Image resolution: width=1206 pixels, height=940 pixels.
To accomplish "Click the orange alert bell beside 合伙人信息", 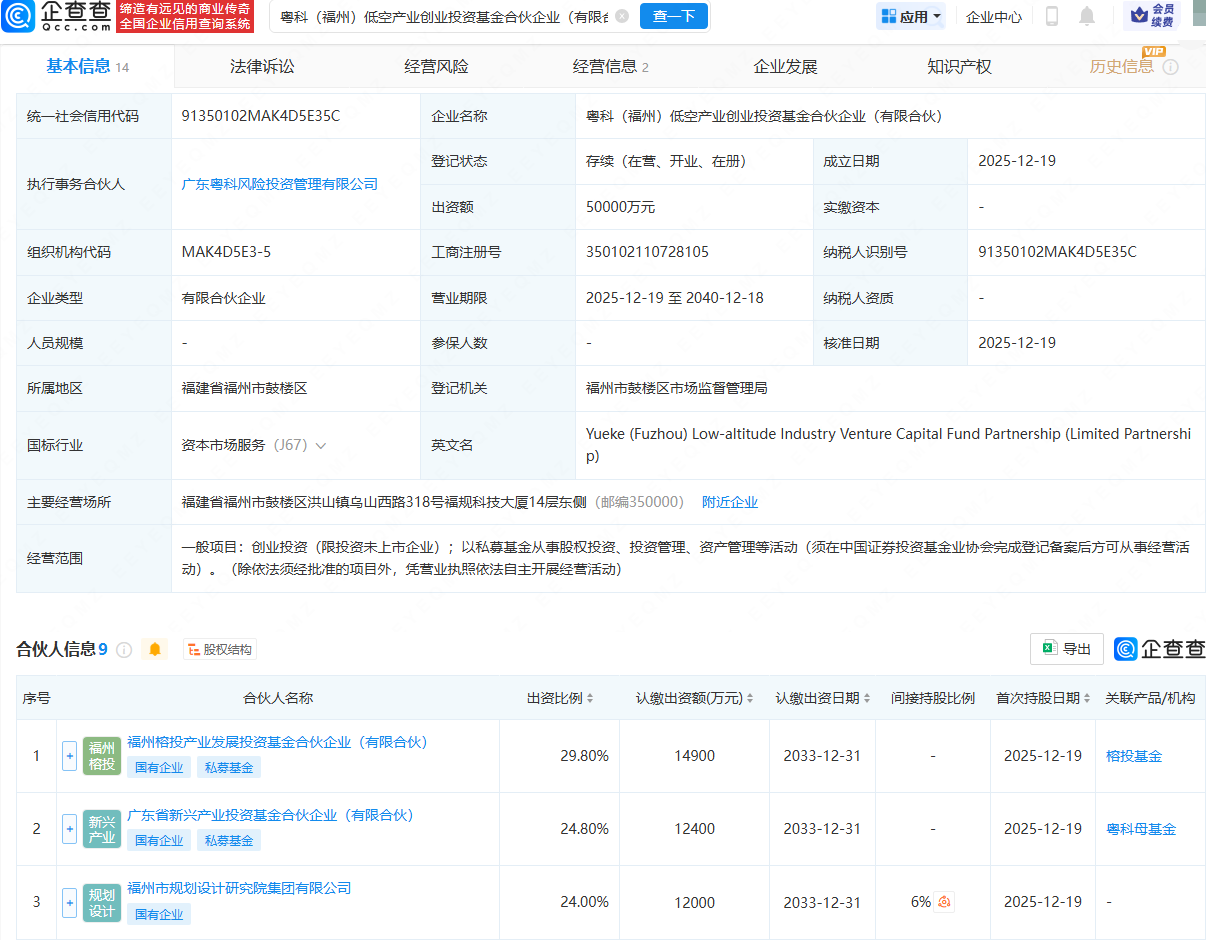I will [154, 650].
